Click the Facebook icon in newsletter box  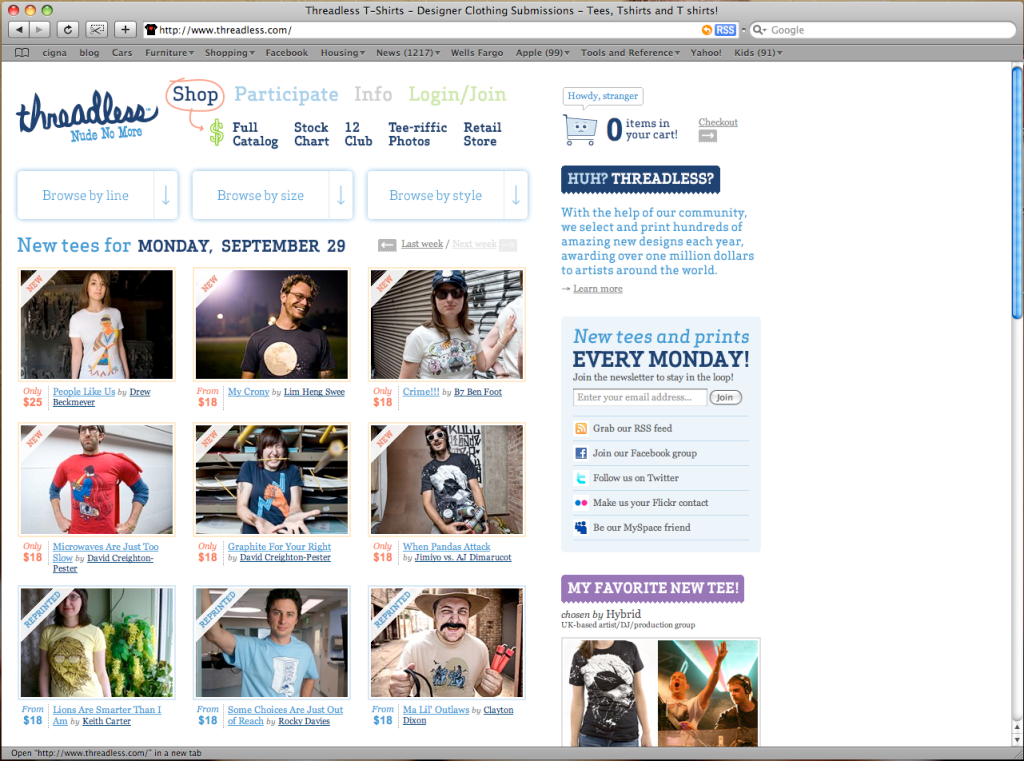coord(581,453)
